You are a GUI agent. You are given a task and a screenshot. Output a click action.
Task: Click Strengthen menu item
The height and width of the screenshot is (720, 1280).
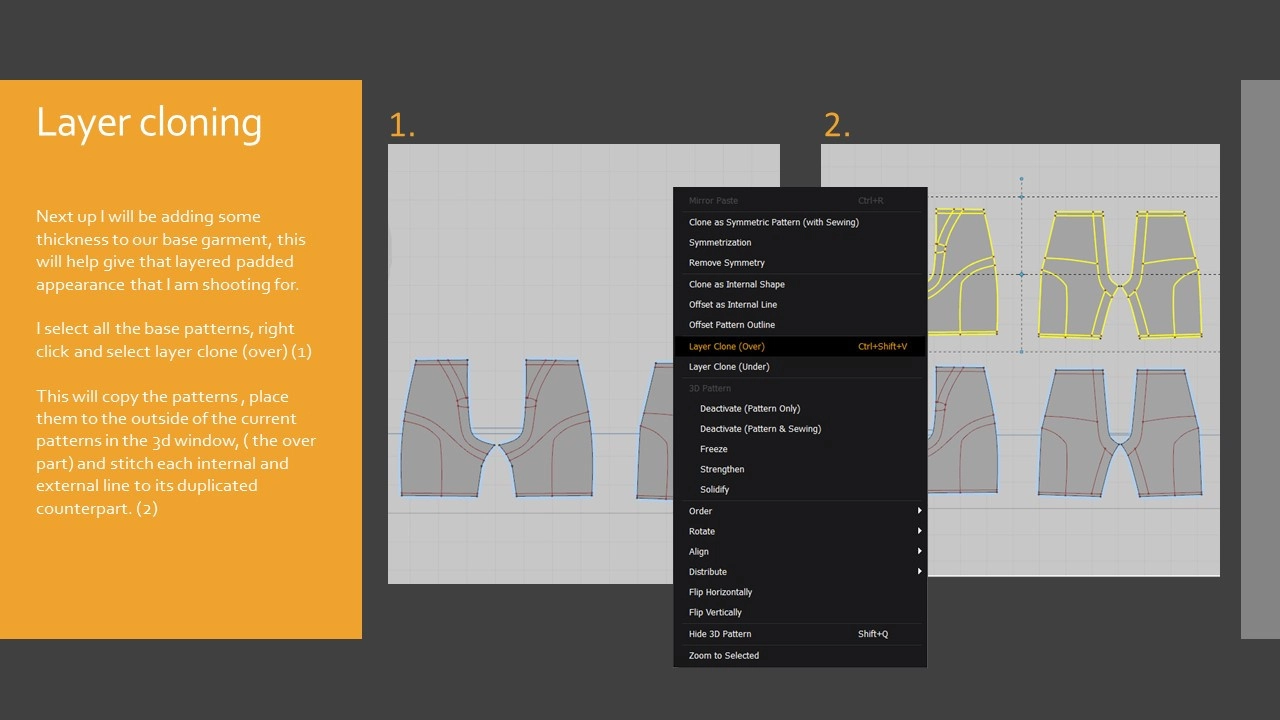pyautogui.click(x=722, y=469)
